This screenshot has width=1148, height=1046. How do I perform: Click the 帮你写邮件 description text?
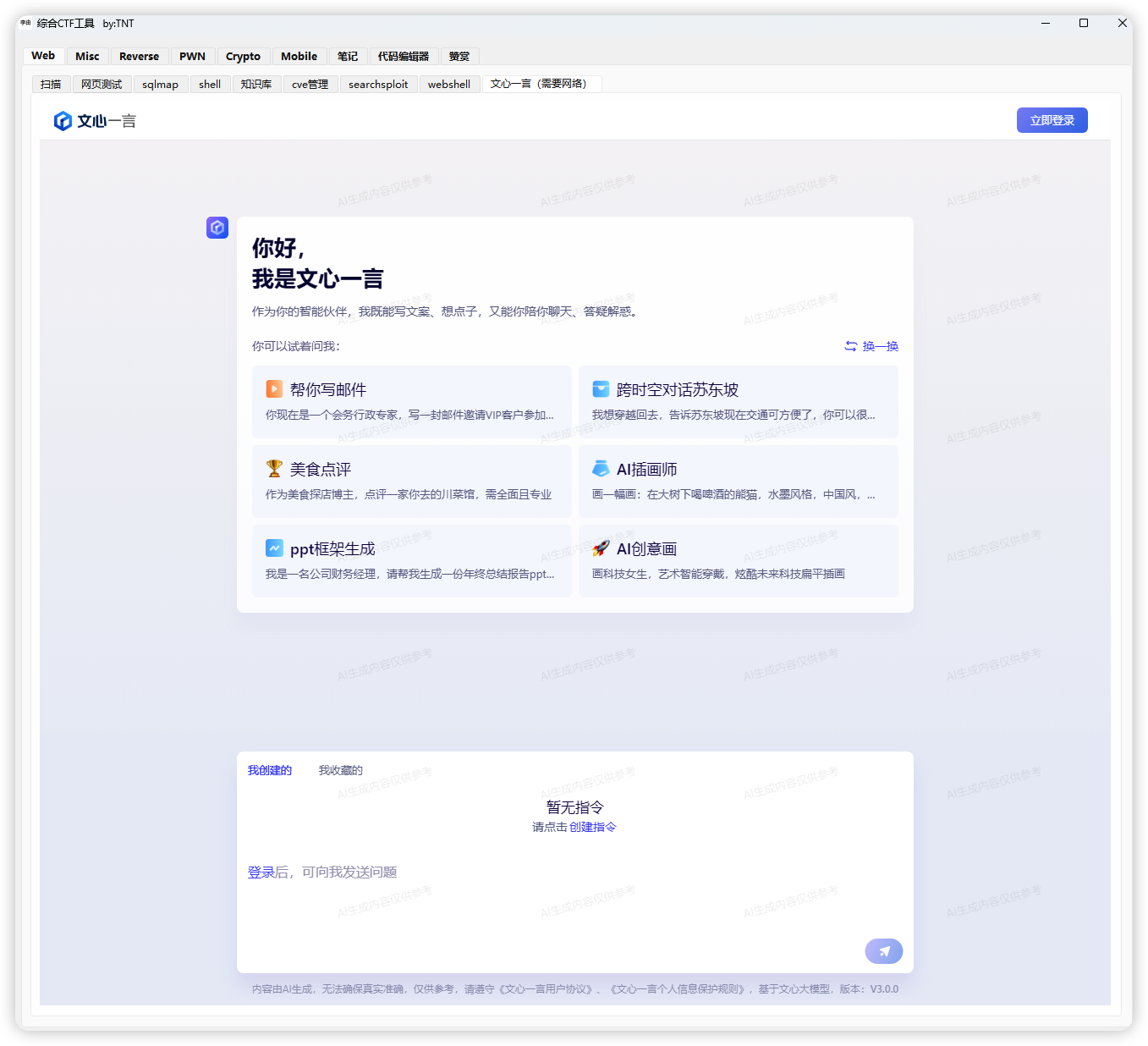pyautogui.click(x=409, y=415)
